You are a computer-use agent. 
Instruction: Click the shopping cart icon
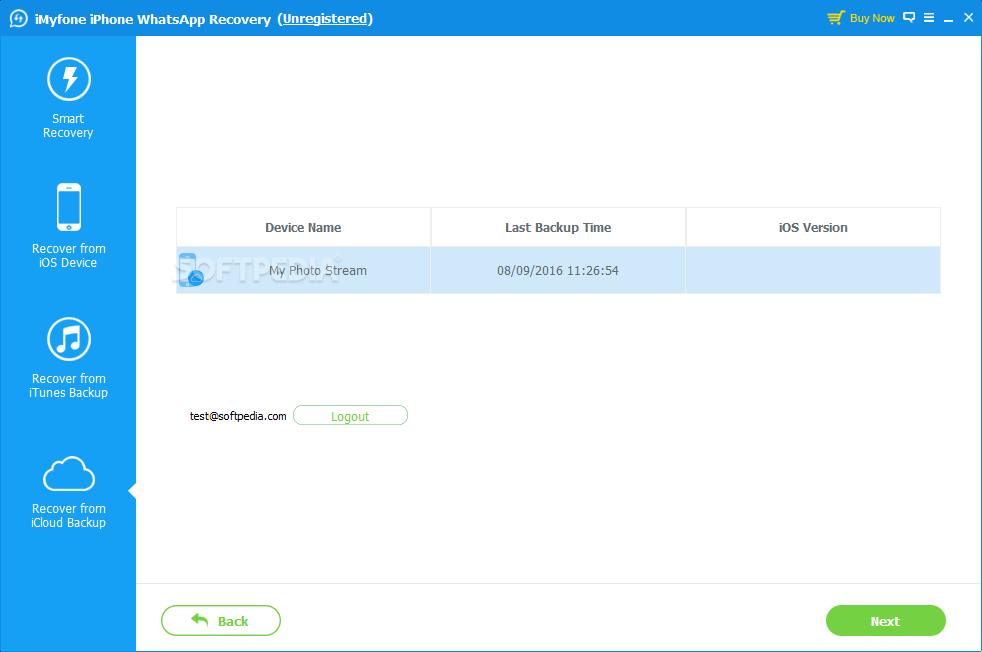point(835,18)
